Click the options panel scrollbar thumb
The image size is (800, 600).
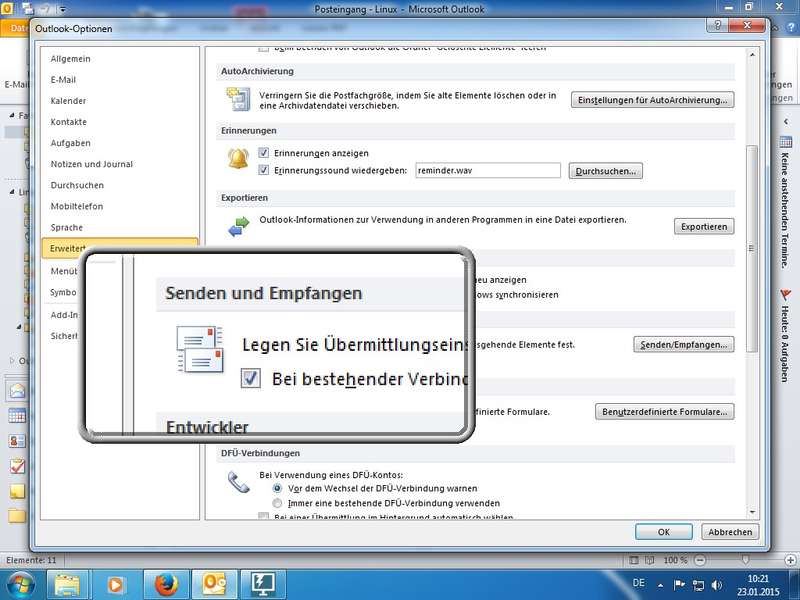pos(751,248)
